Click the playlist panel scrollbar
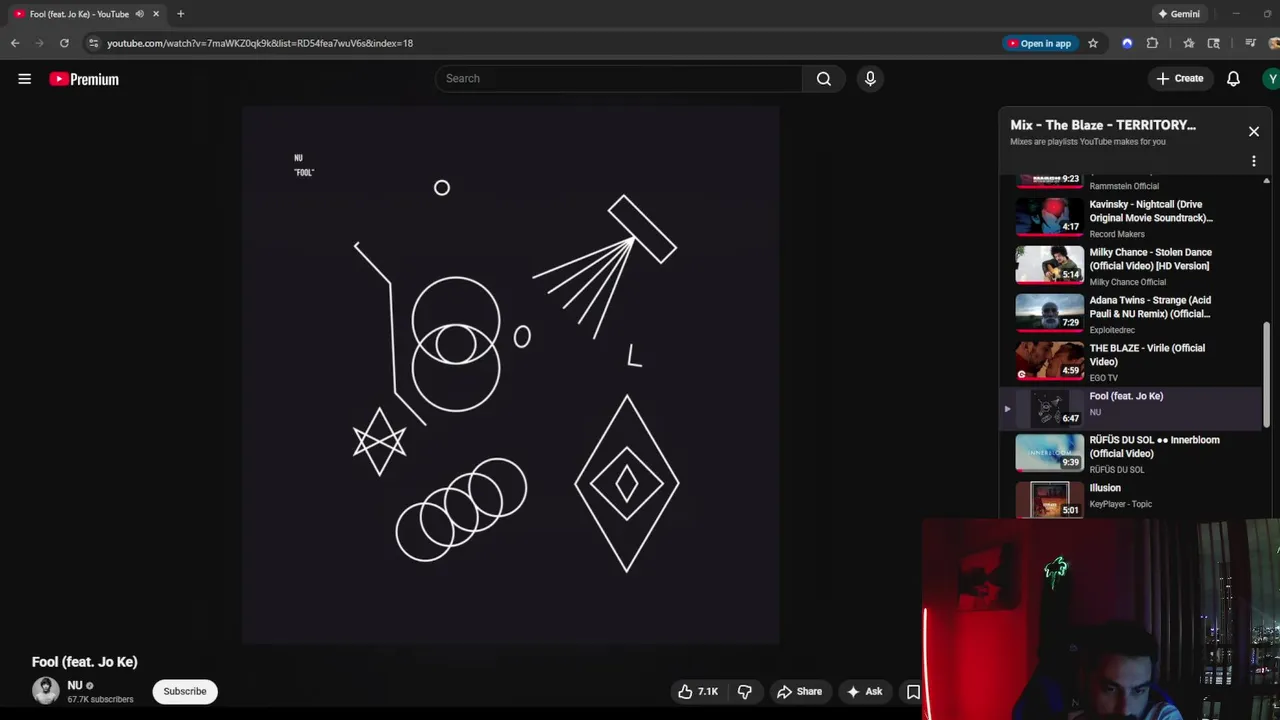Image resolution: width=1280 pixels, height=720 pixels. [1267, 375]
